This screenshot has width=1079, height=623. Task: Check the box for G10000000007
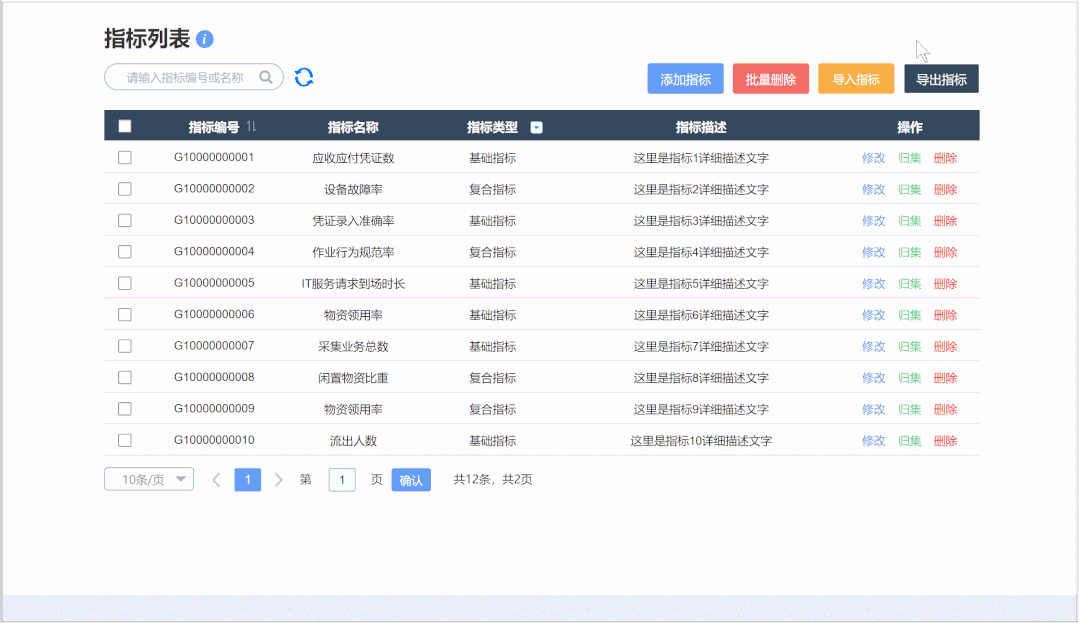(x=125, y=346)
